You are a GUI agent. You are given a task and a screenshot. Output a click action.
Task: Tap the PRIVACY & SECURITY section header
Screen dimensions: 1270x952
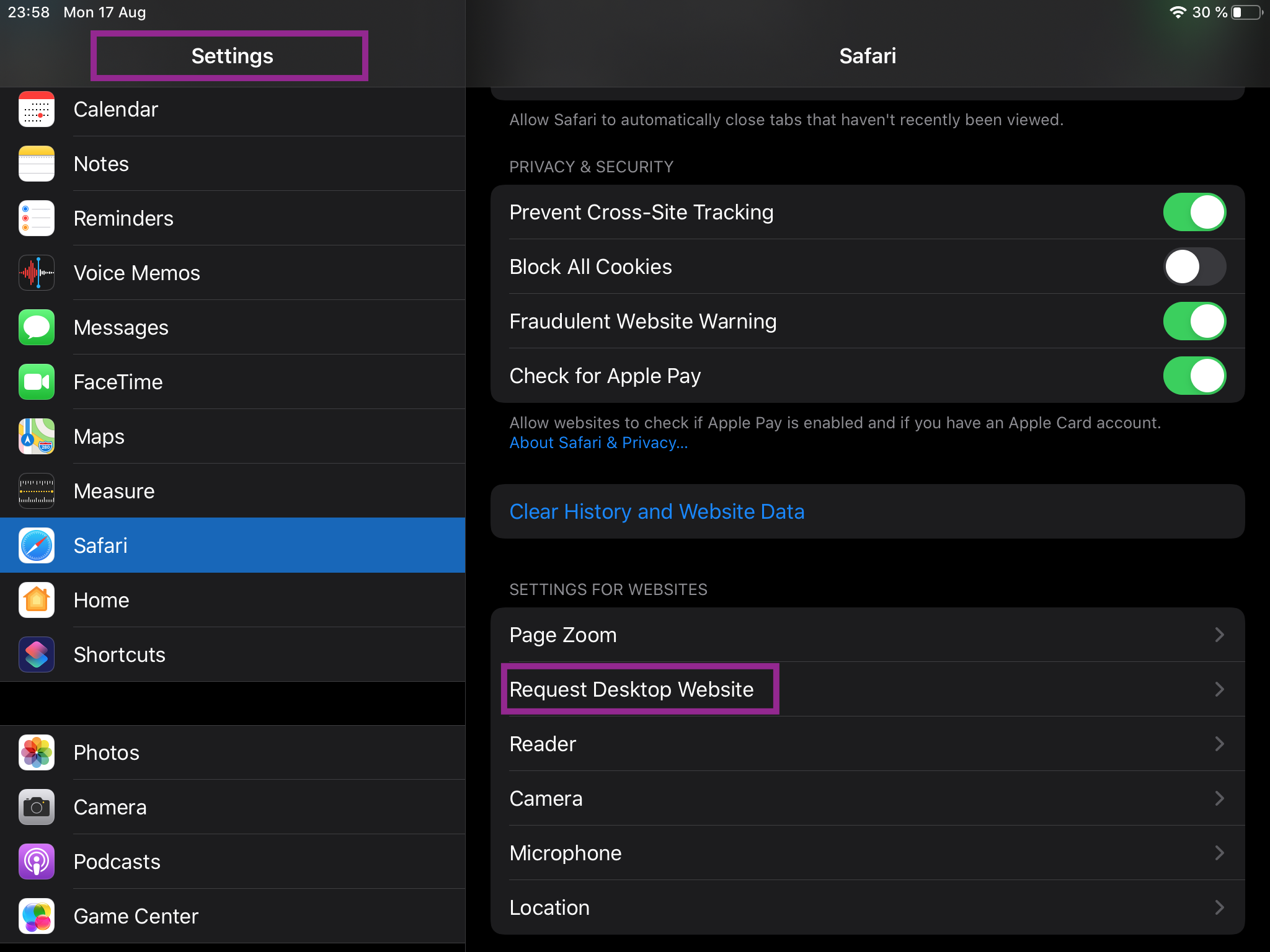tap(591, 167)
